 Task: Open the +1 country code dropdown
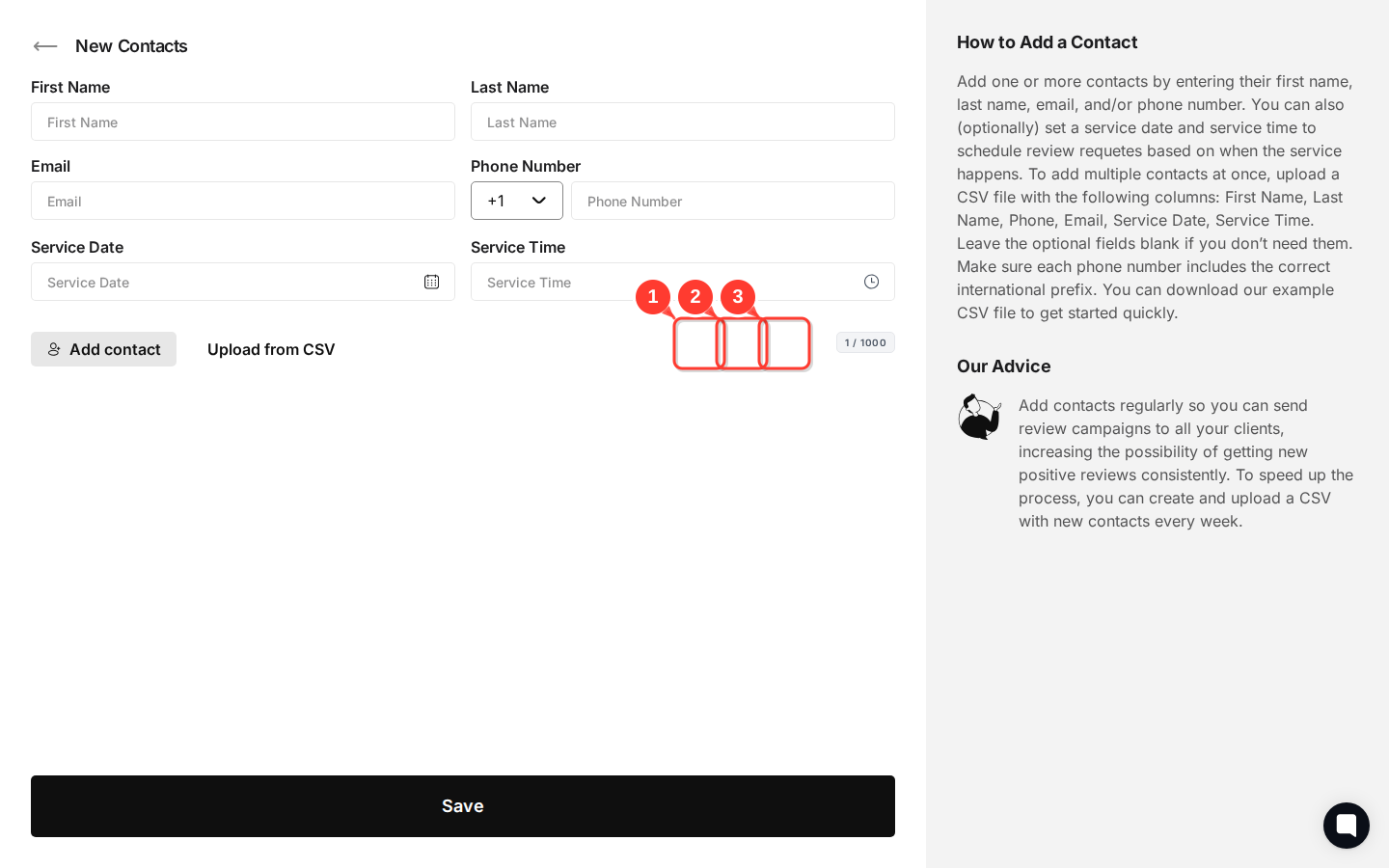(517, 201)
